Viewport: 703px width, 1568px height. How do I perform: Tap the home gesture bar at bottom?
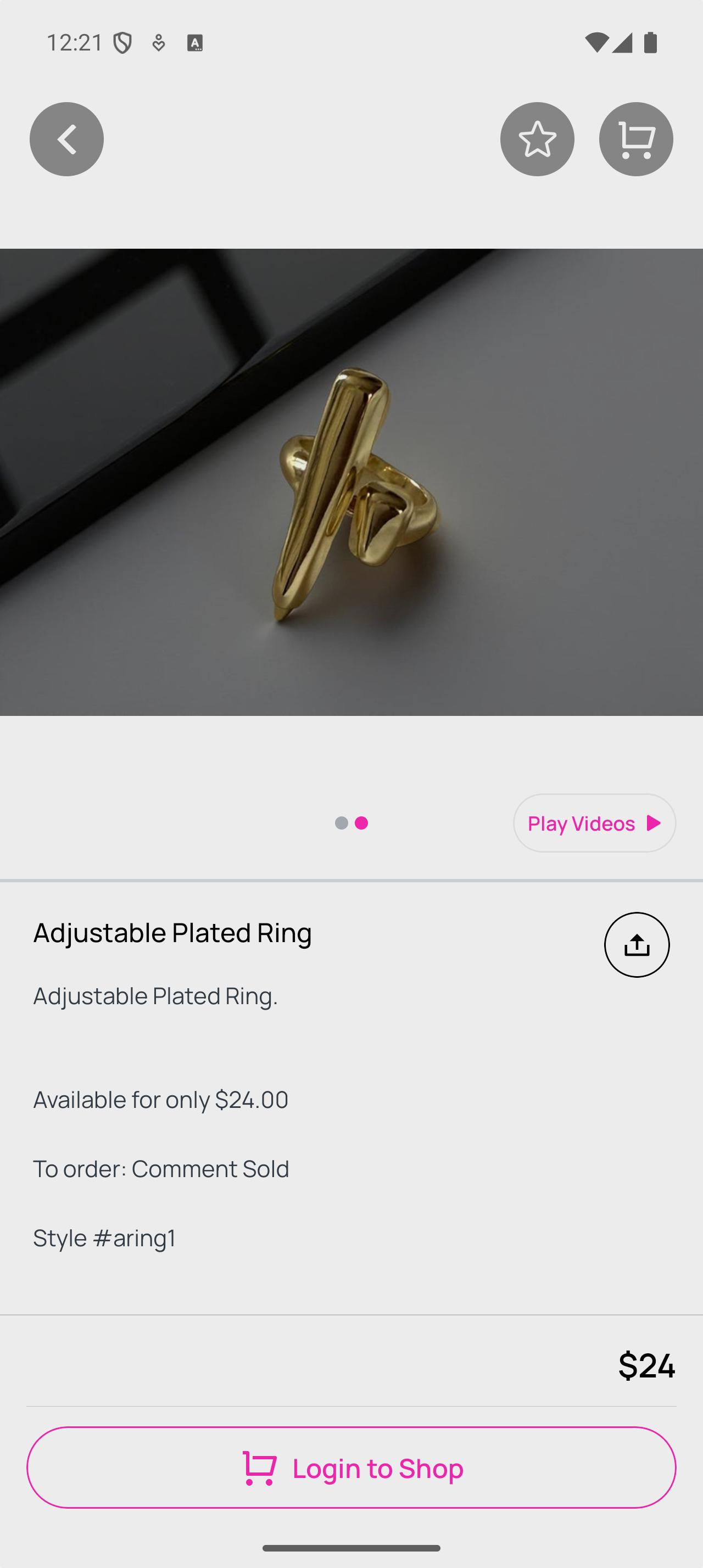(351, 1548)
